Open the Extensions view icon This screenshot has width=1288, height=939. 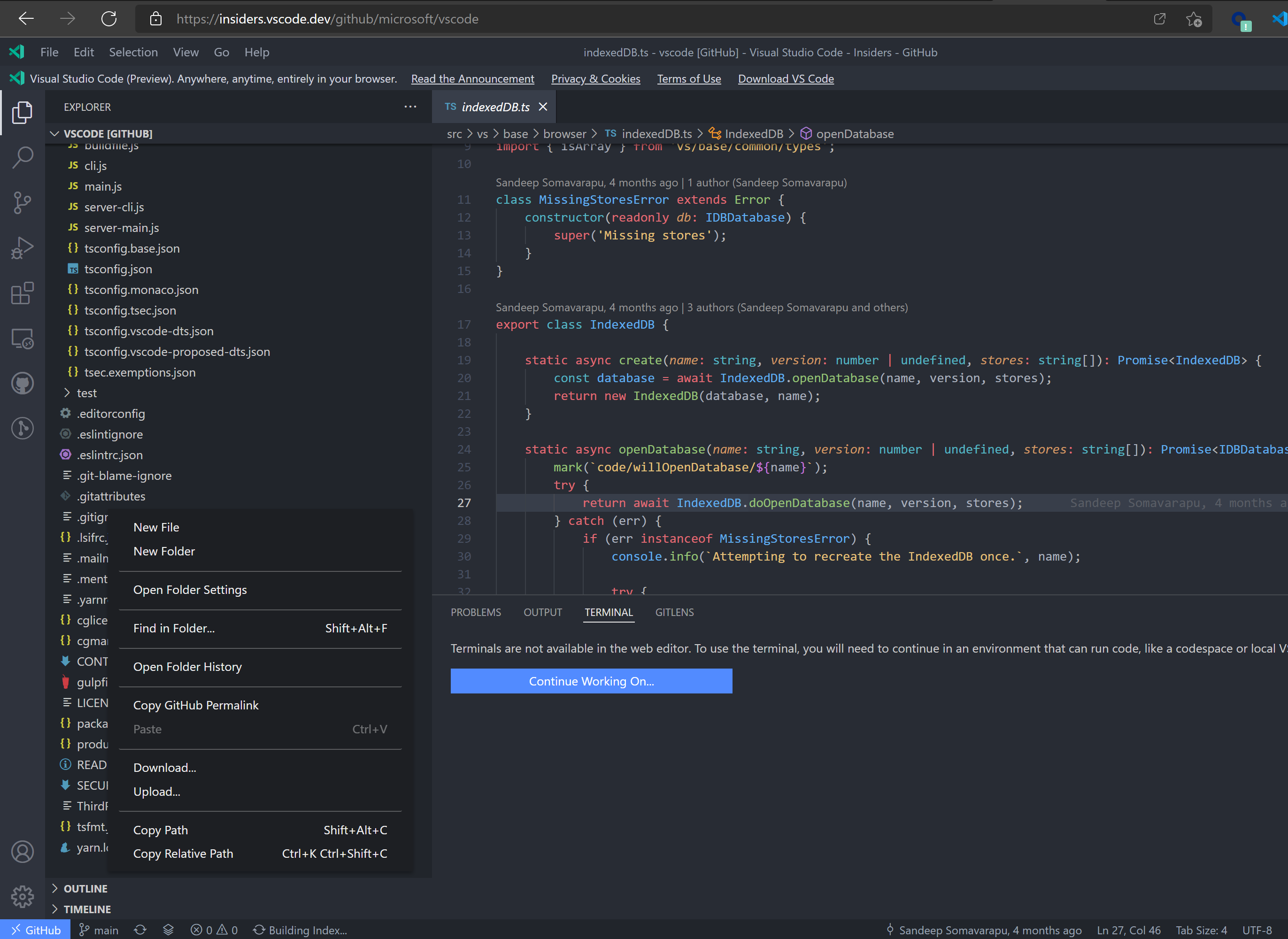23,293
